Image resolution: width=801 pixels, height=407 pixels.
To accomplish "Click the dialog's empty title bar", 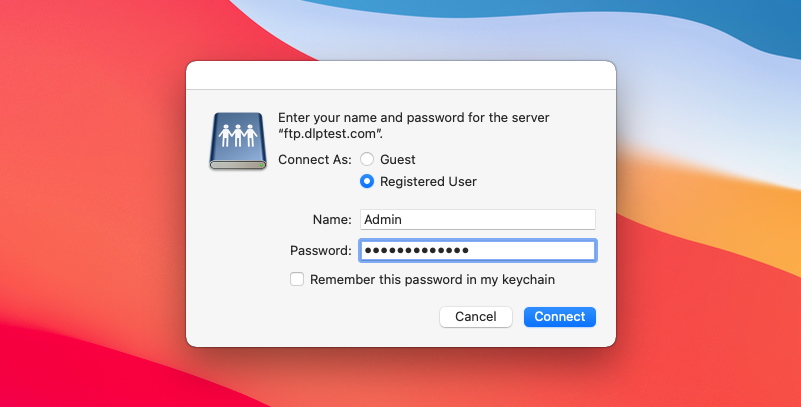I will (400, 76).
